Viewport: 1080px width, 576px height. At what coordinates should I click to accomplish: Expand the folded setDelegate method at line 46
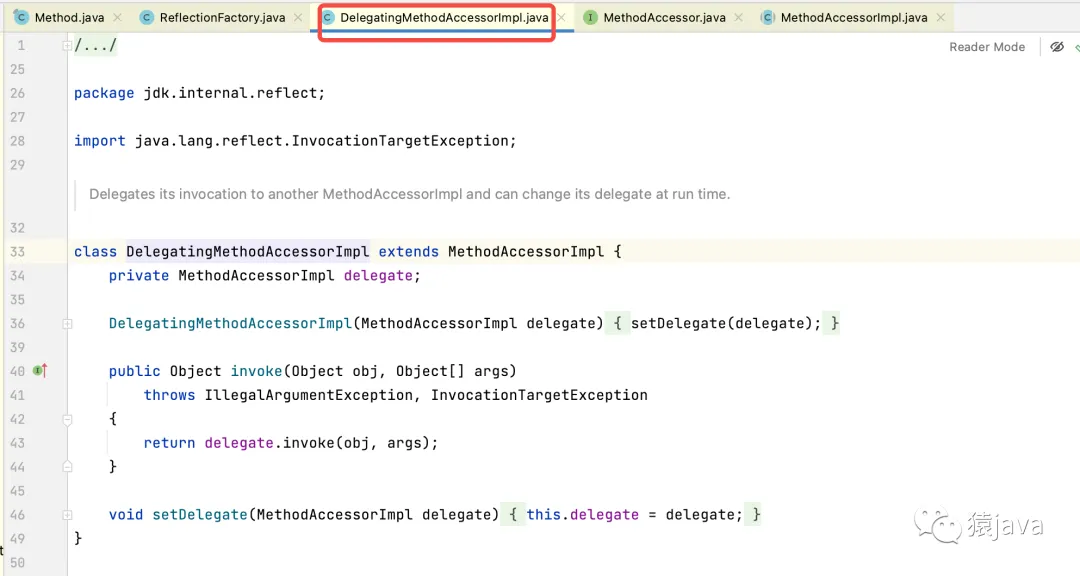pos(67,515)
